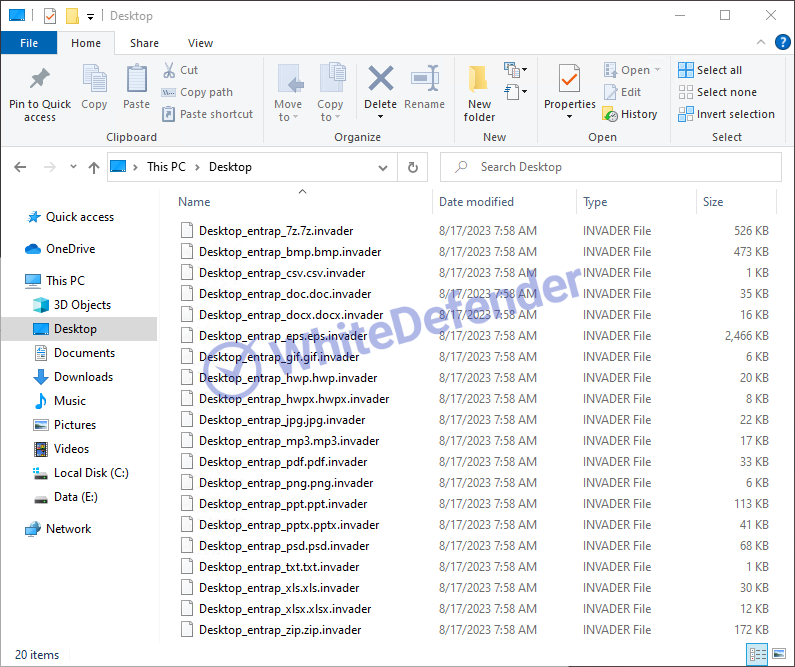Viewport: 795px width, 667px height.
Task: Open the File menu tab
Action: point(29,43)
